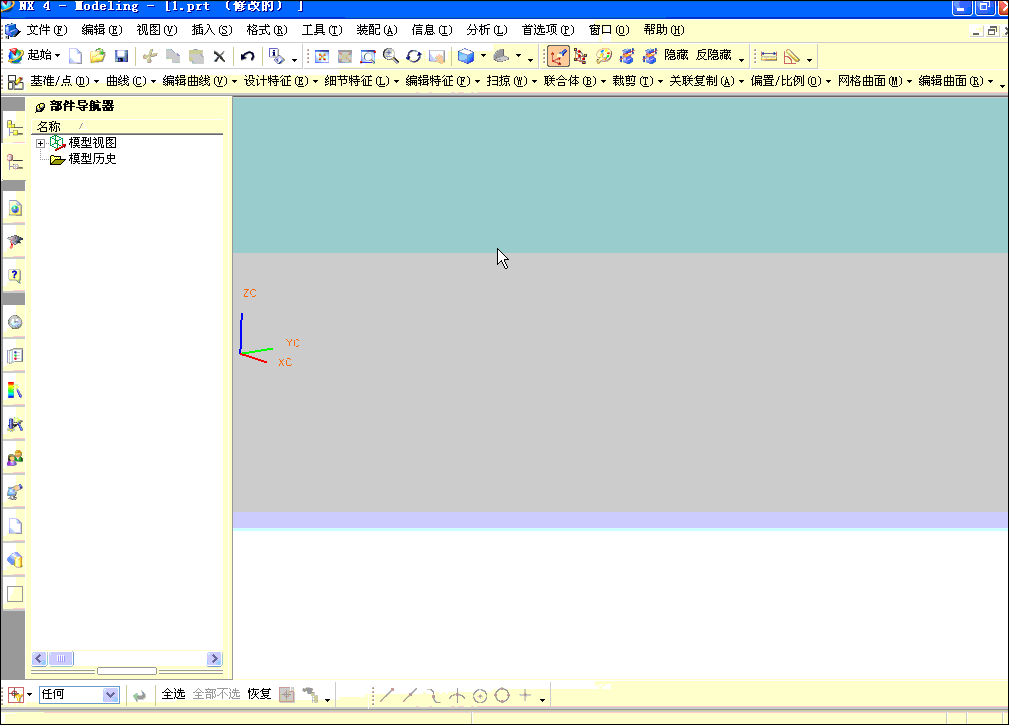
Task: Undo the last action
Action: pos(248,56)
